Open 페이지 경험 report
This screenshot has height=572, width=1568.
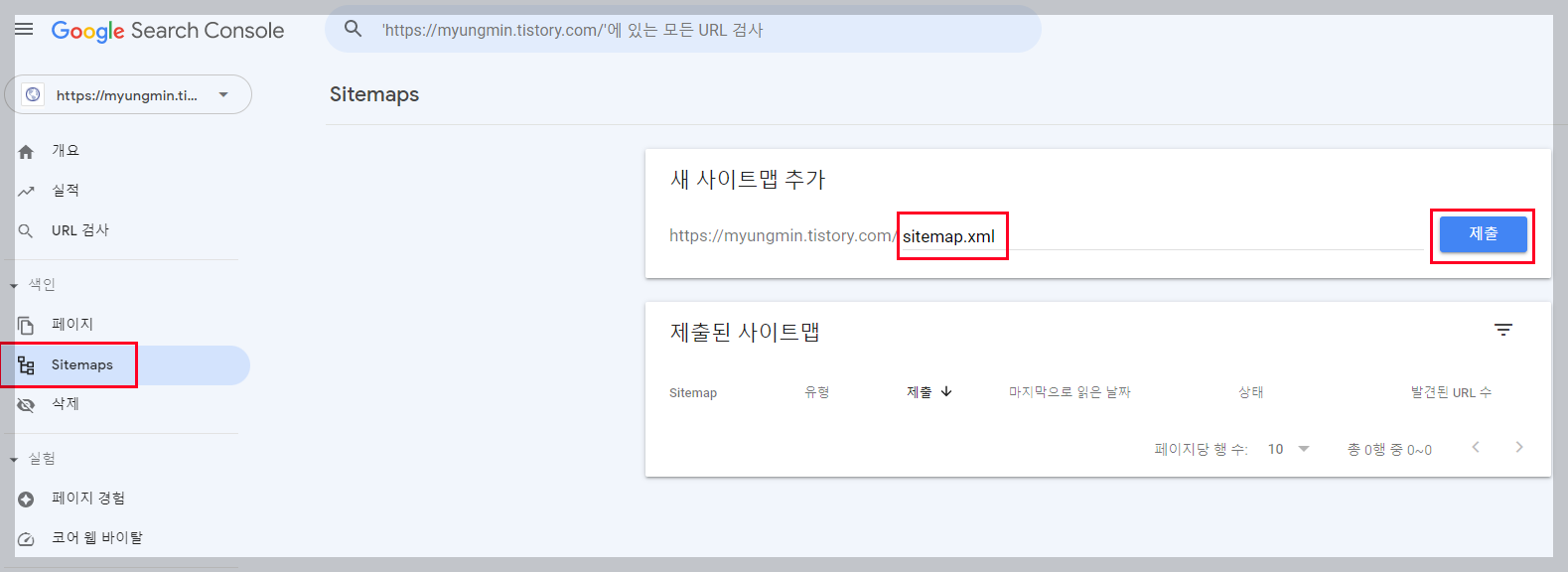[88, 499]
